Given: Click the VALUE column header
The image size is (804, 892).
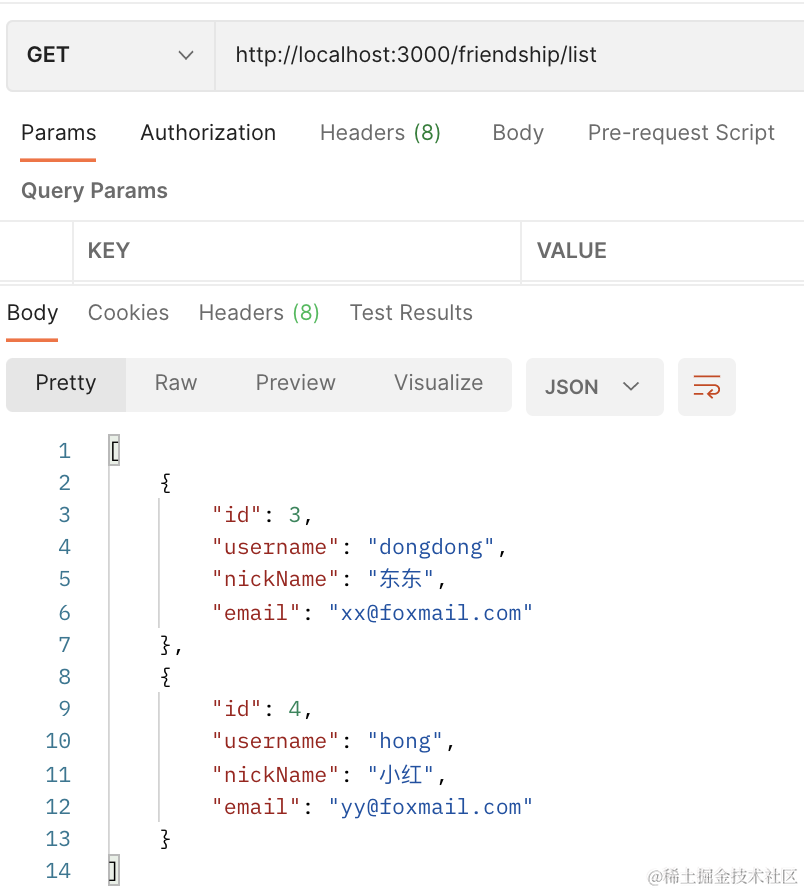Looking at the screenshot, I should [x=572, y=251].
